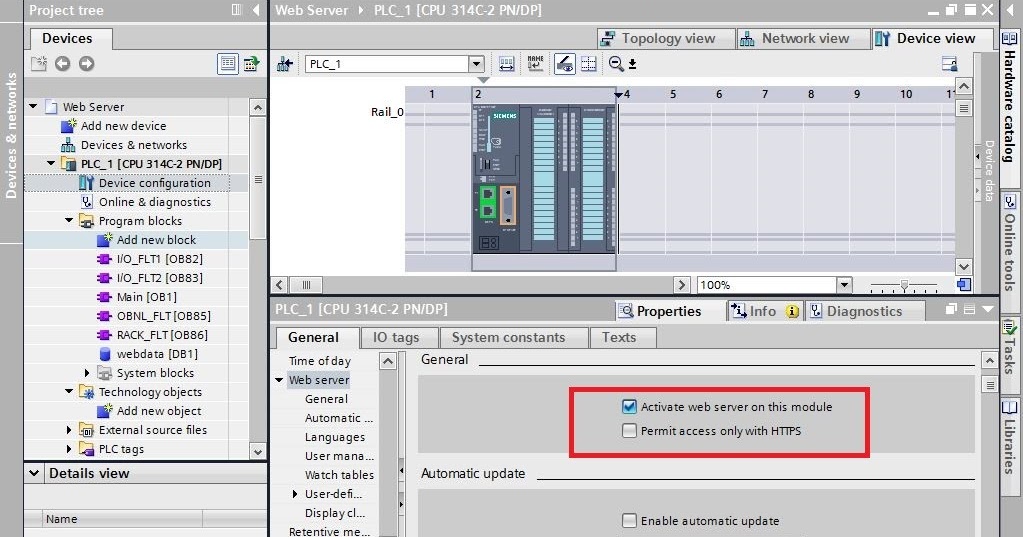Screen dimensions: 1023x537
Task: Click the grid page break icon
Action: click(588, 64)
